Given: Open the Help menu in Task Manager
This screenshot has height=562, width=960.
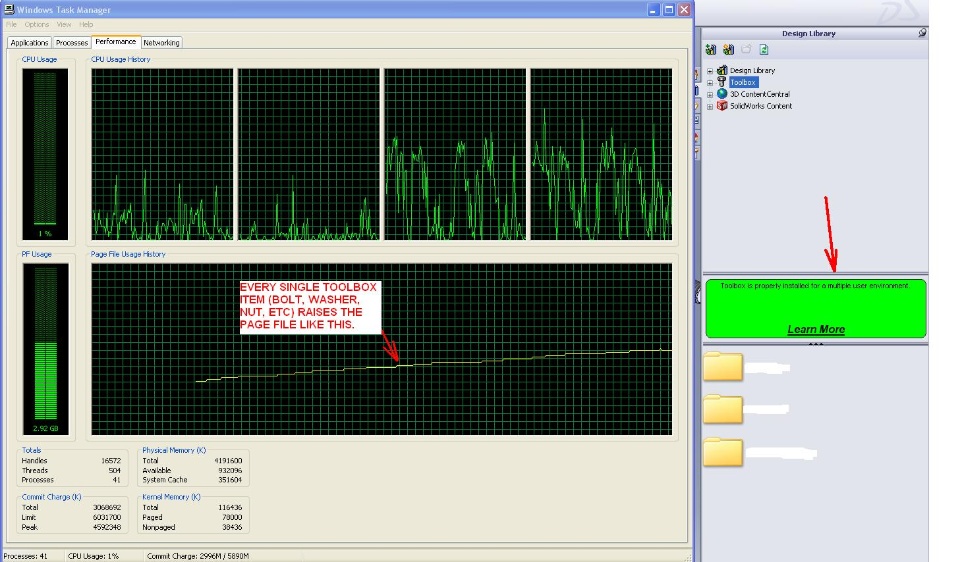Looking at the screenshot, I should (86, 24).
